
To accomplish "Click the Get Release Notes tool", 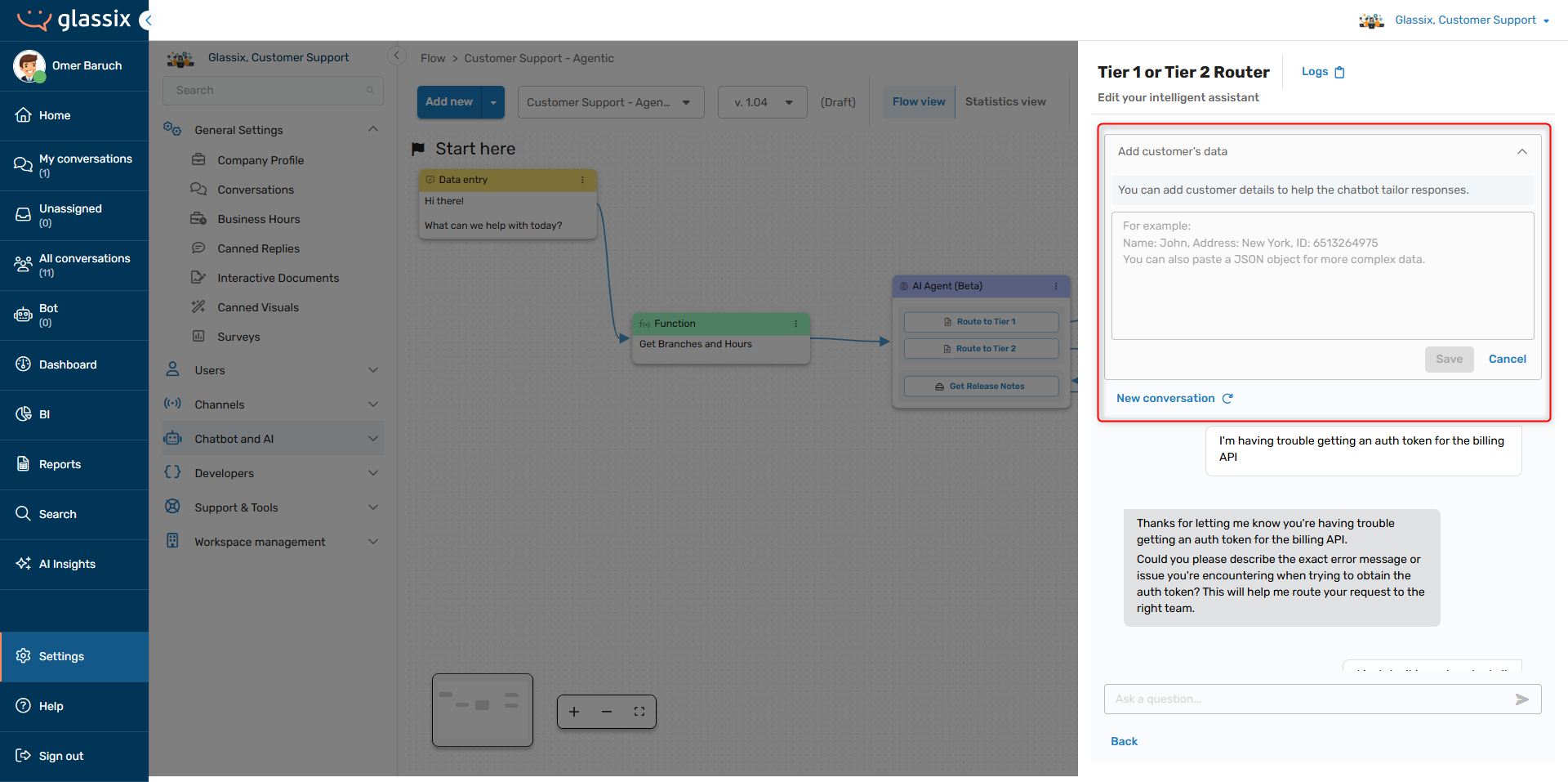I will [981, 387].
